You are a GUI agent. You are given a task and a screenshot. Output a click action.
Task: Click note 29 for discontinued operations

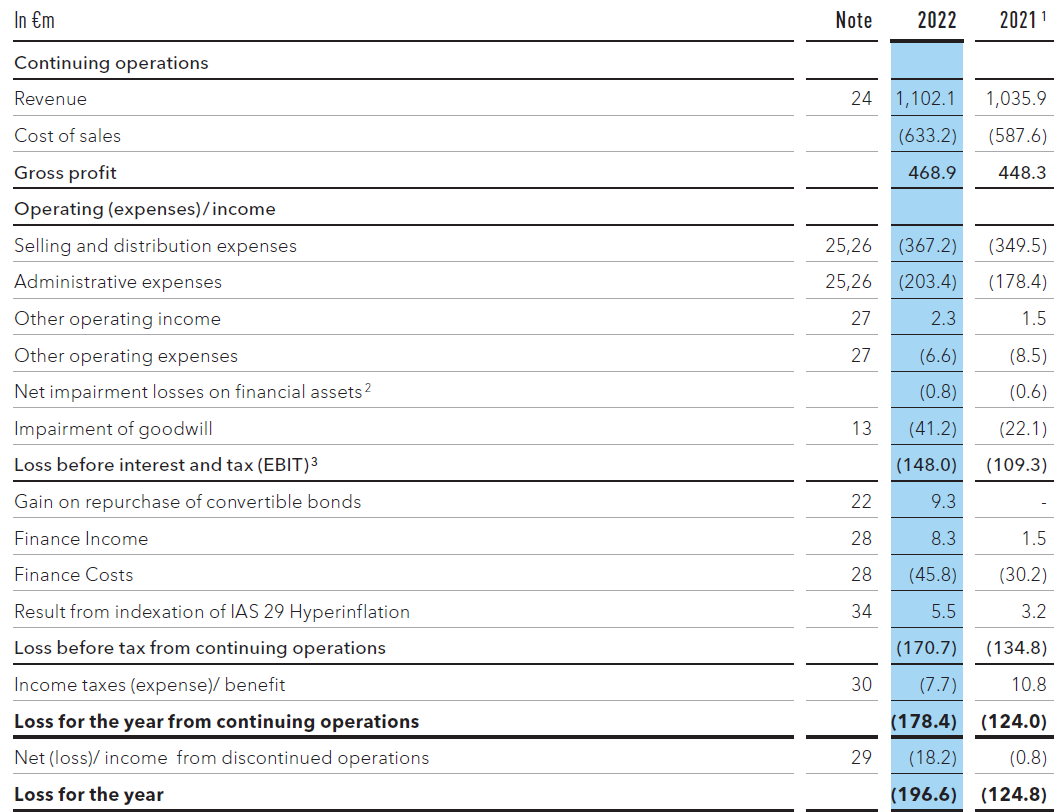coord(861,758)
